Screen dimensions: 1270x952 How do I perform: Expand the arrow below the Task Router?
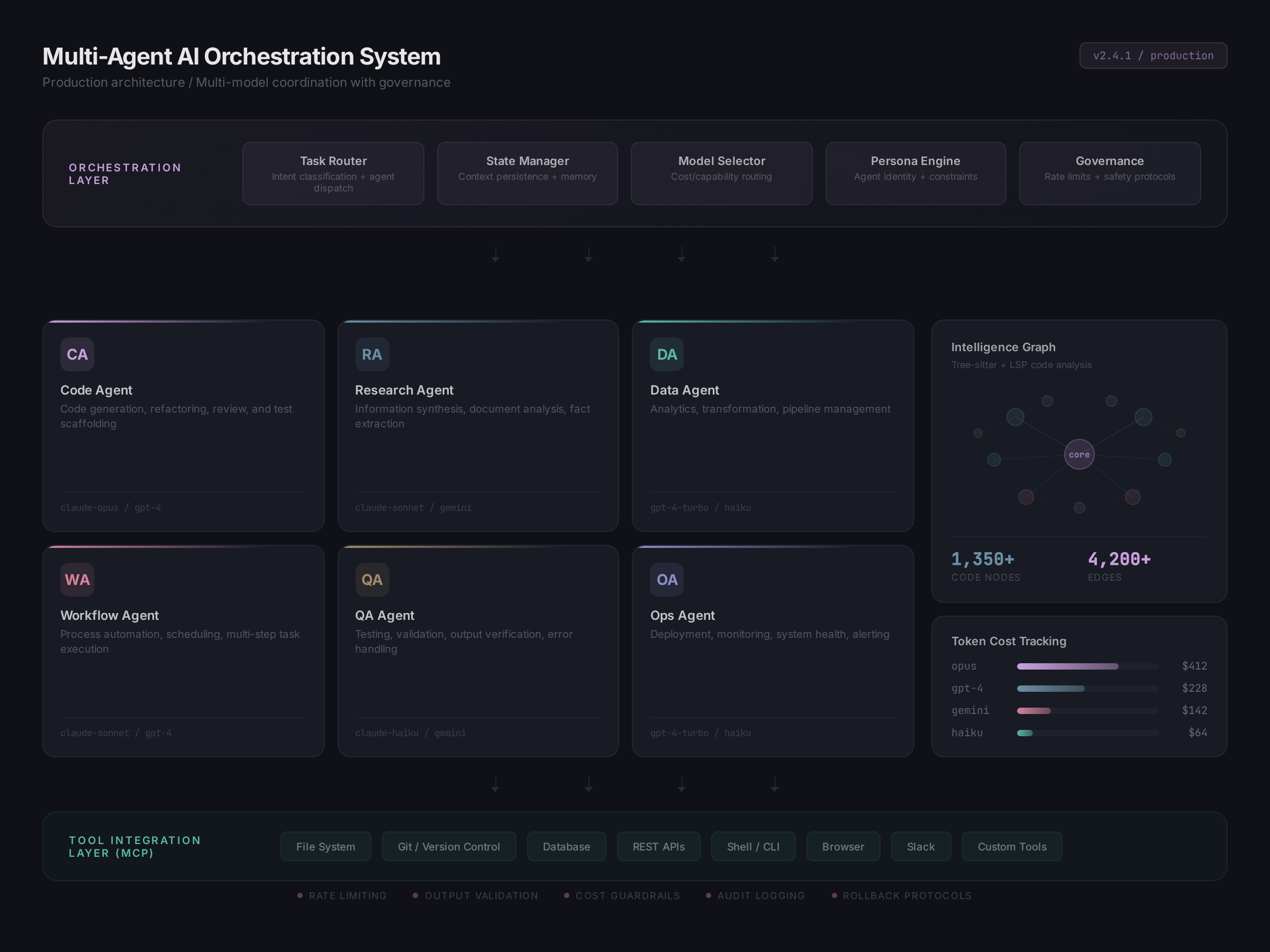[495, 254]
